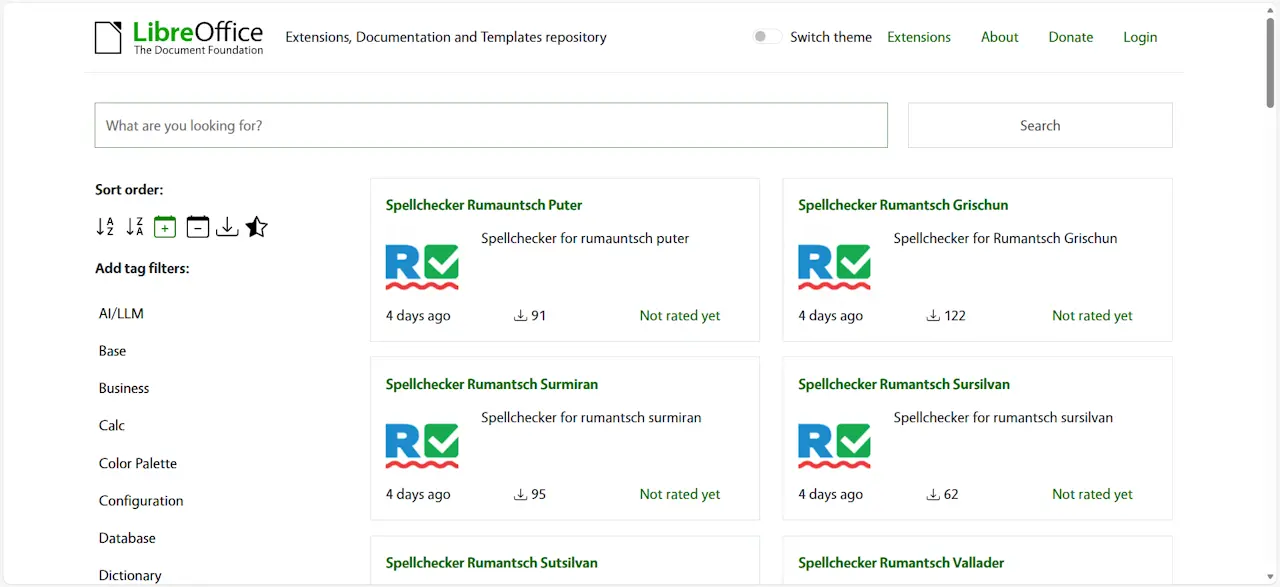The width and height of the screenshot is (1280, 587).
Task: Filter by the Database tag
Action: coord(127,538)
